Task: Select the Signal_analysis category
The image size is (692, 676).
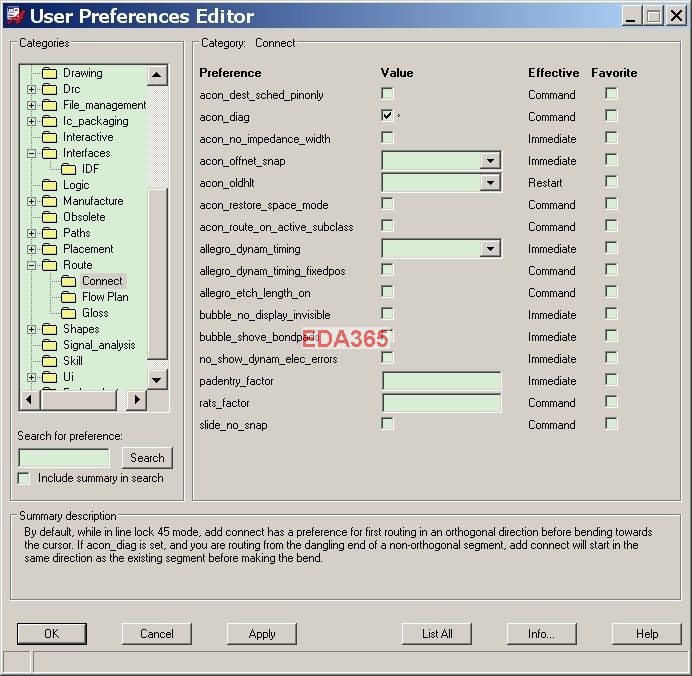Action: click(x=99, y=345)
